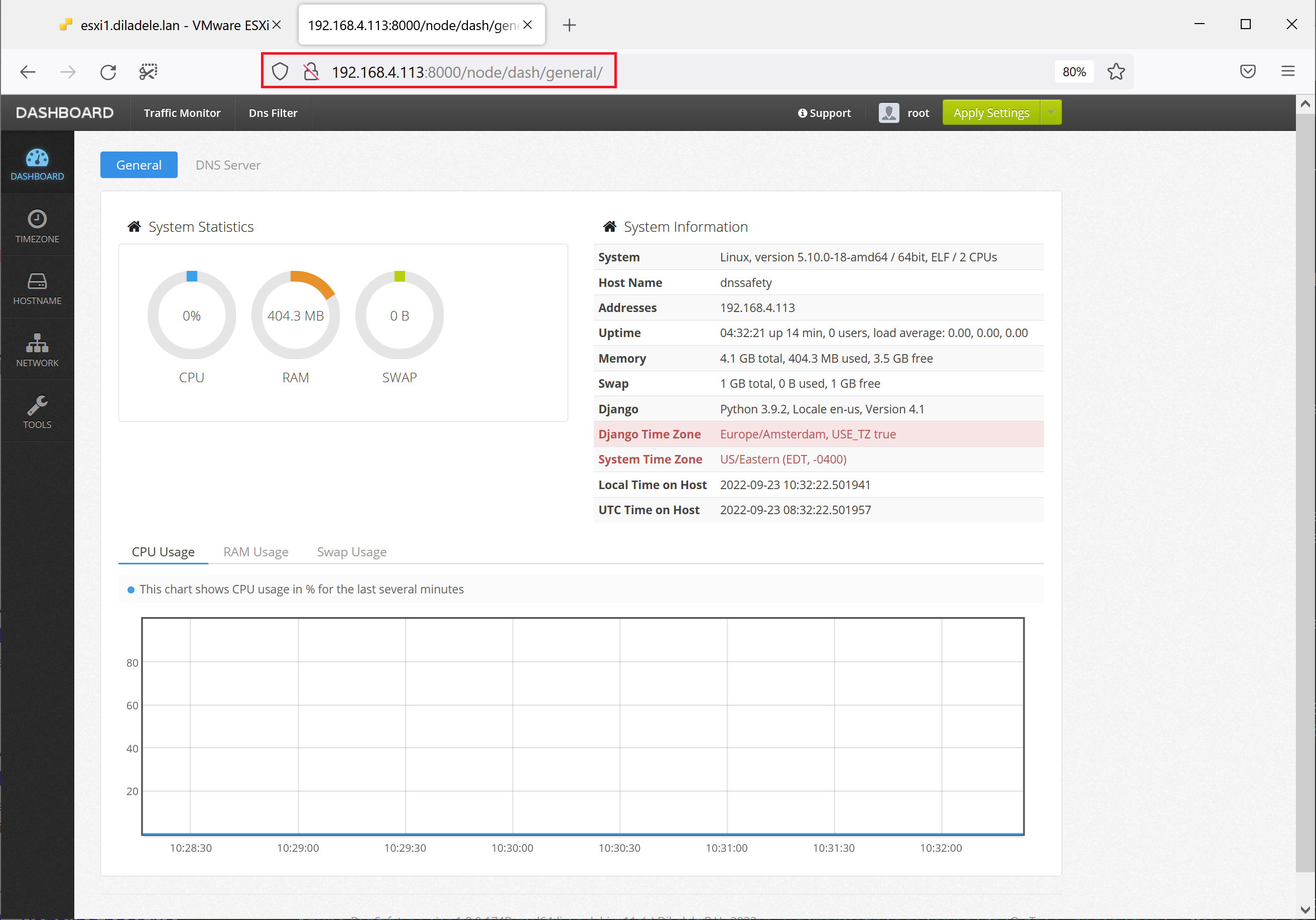This screenshot has height=920, width=1316.
Task: Select the CPU Usage chart tab
Action: coord(163,552)
